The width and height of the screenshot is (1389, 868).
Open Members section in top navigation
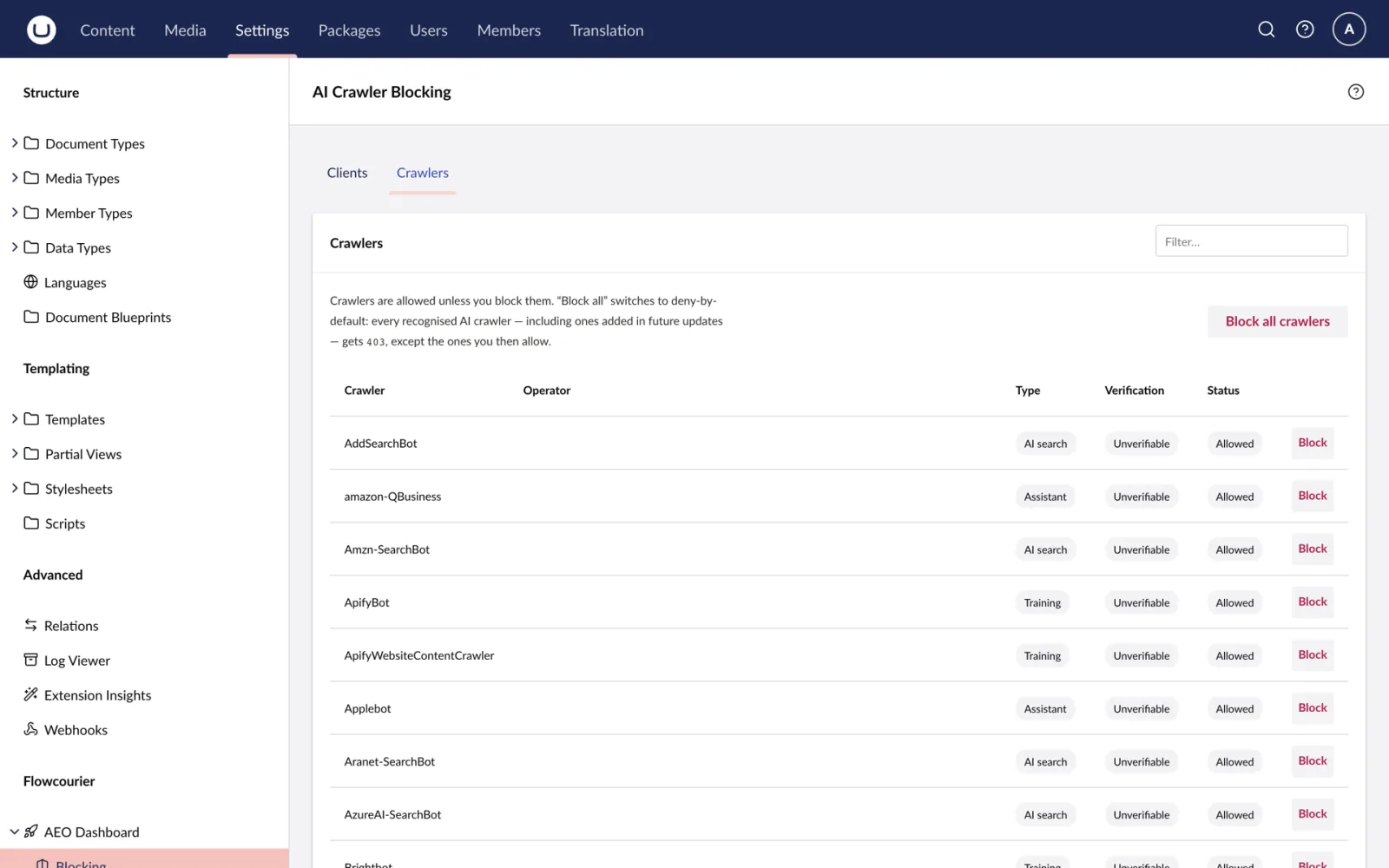click(x=509, y=30)
